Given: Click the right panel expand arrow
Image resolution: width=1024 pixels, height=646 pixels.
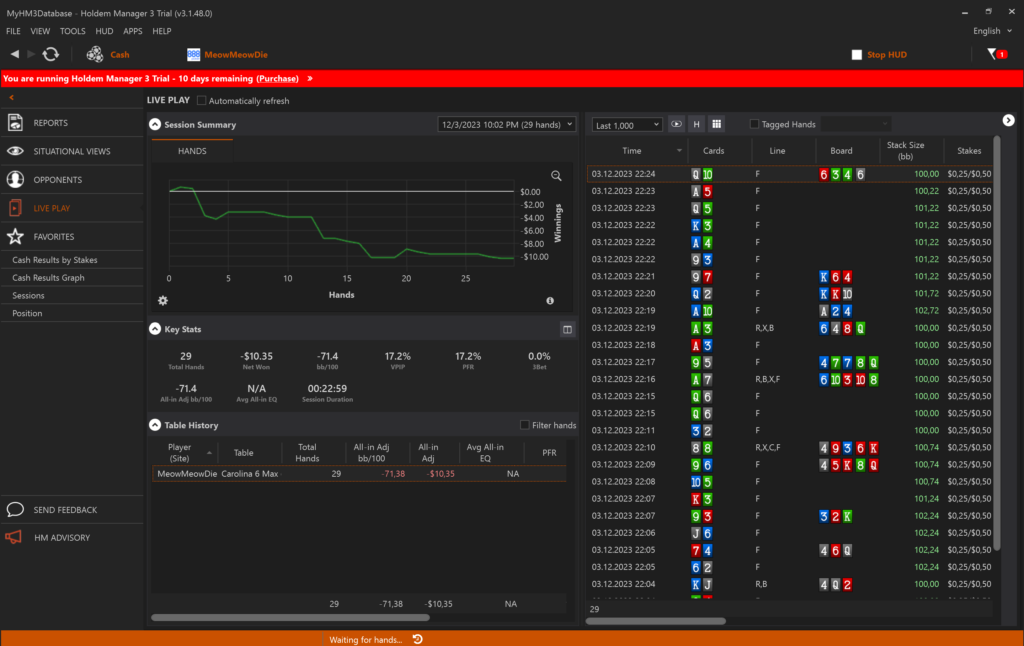Looking at the screenshot, I should [1008, 120].
